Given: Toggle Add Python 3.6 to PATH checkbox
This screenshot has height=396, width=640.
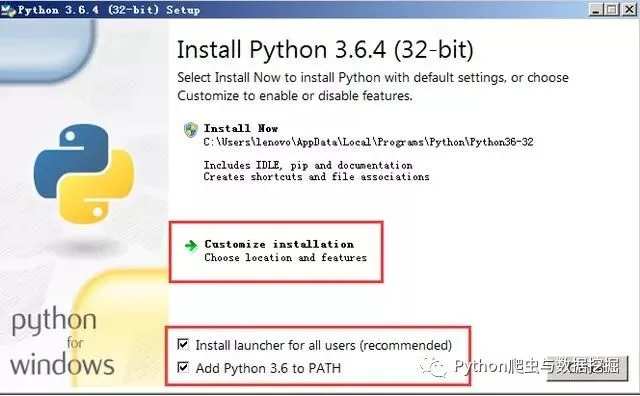Looking at the screenshot, I should [183, 367].
